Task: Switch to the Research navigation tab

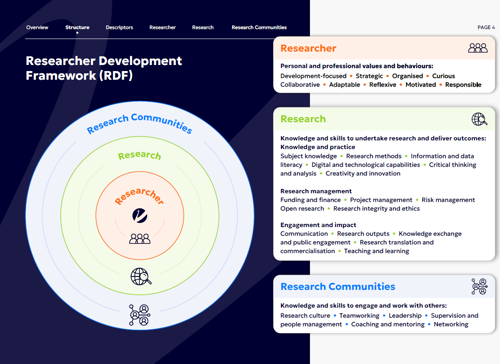Action: (203, 27)
